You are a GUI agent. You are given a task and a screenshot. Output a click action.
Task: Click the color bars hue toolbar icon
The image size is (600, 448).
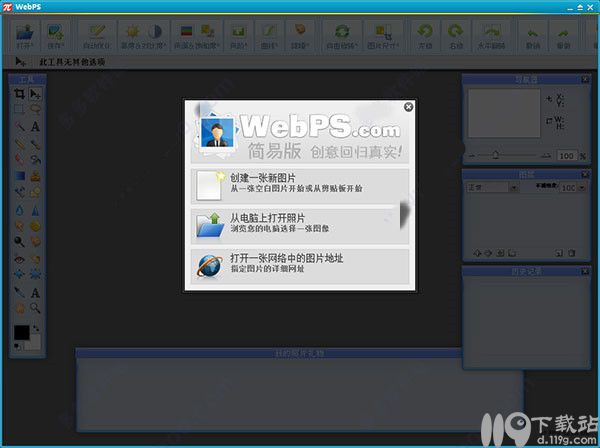click(186, 31)
